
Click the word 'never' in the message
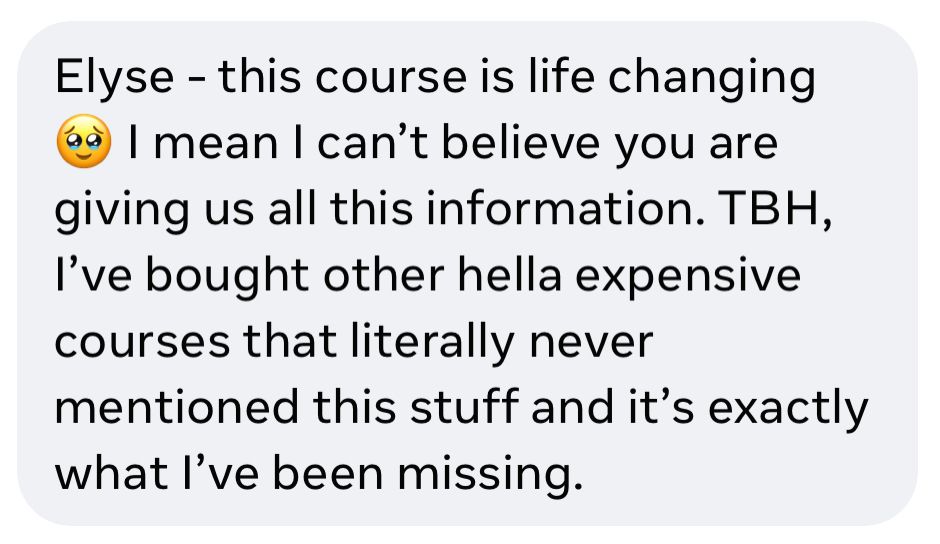point(590,344)
